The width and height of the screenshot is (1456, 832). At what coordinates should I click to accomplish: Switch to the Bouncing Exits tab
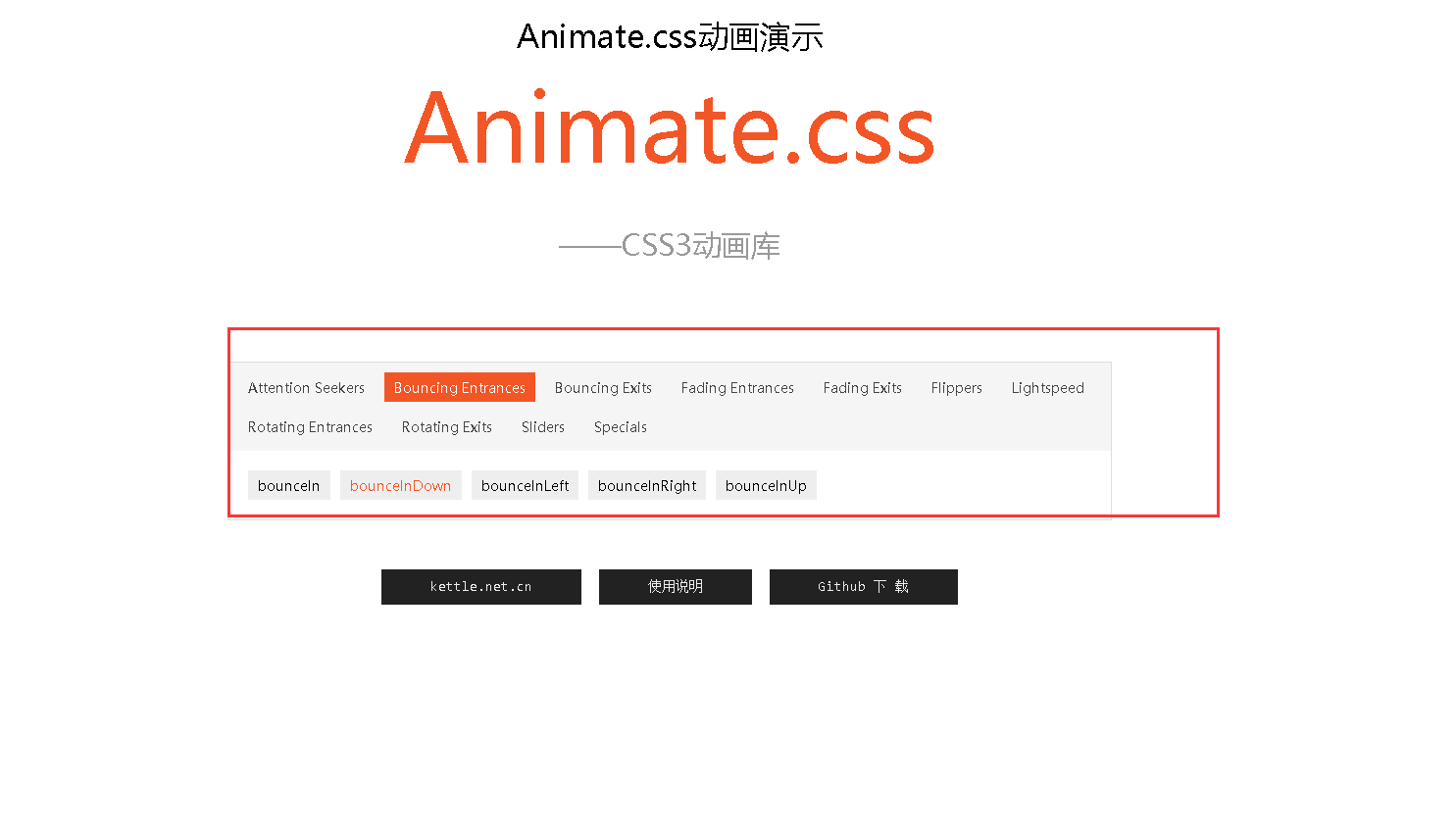pos(603,388)
